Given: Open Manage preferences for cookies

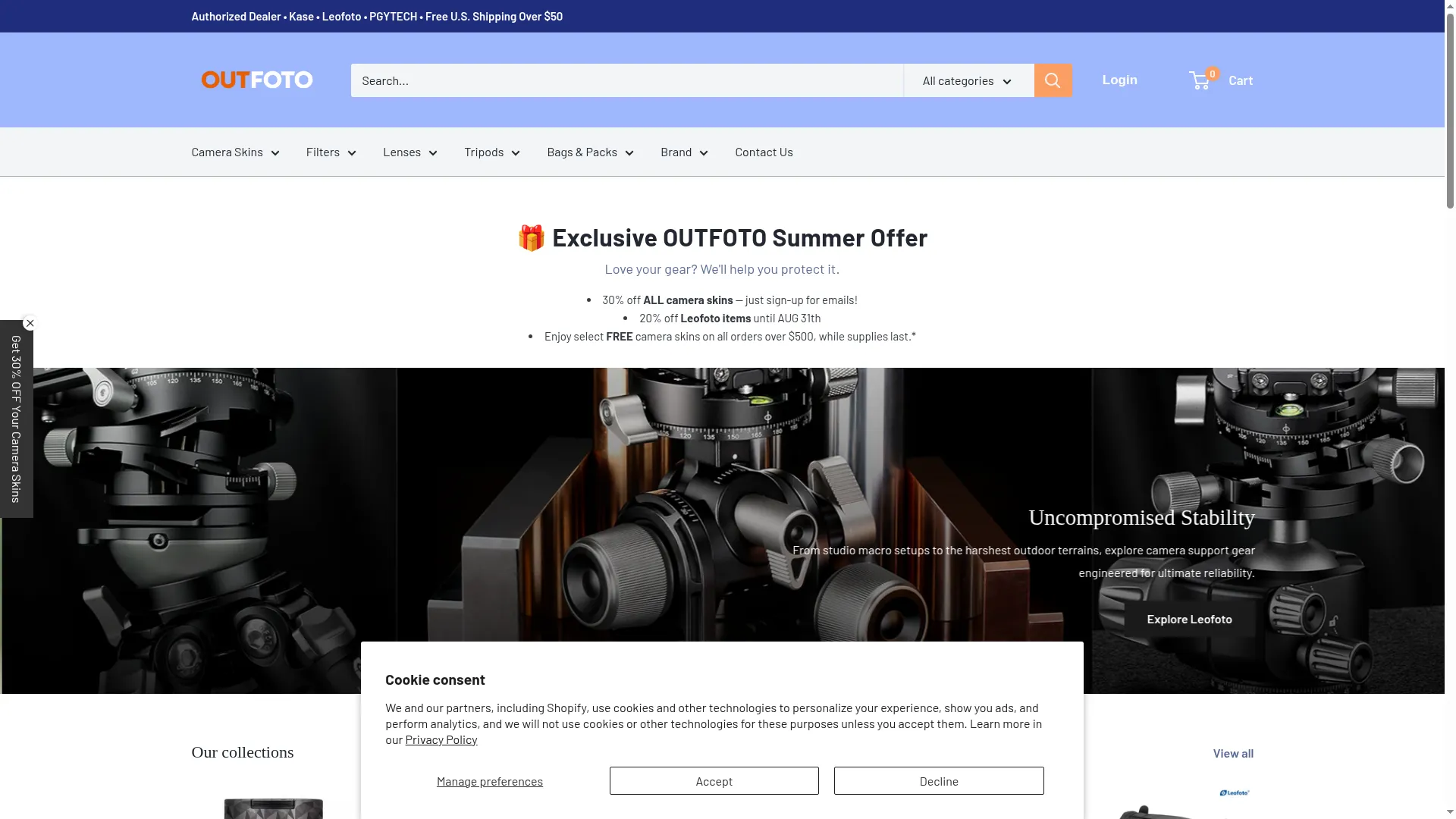Looking at the screenshot, I should (490, 781).
